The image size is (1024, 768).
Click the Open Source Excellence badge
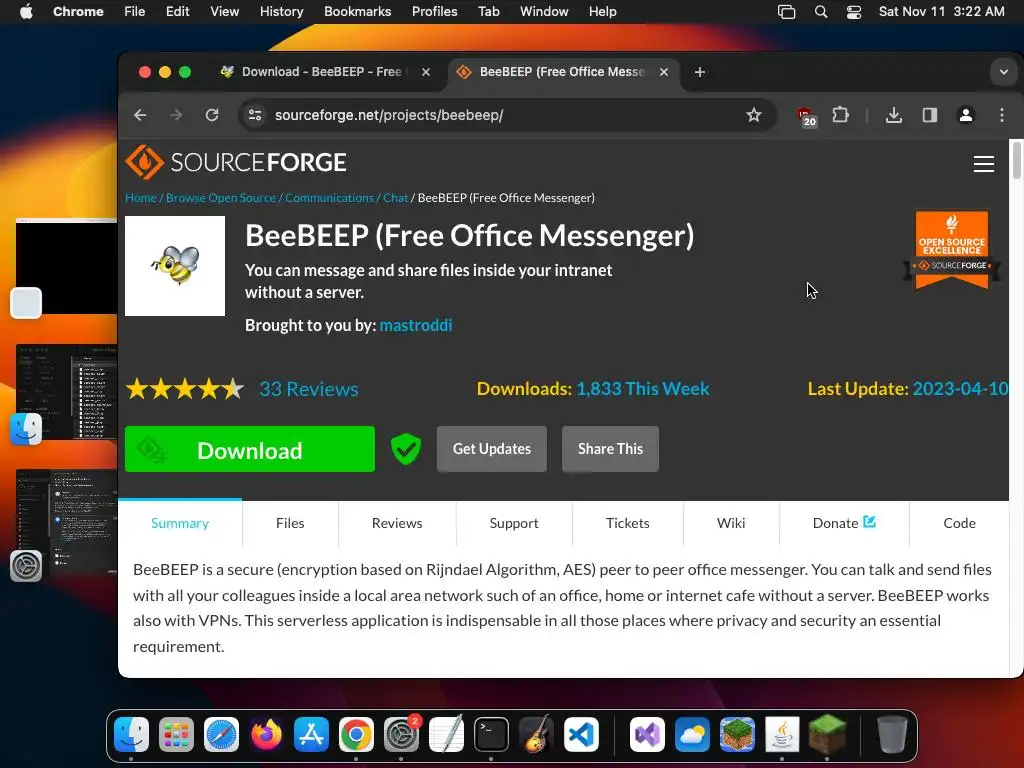click(x=952, y=249)
